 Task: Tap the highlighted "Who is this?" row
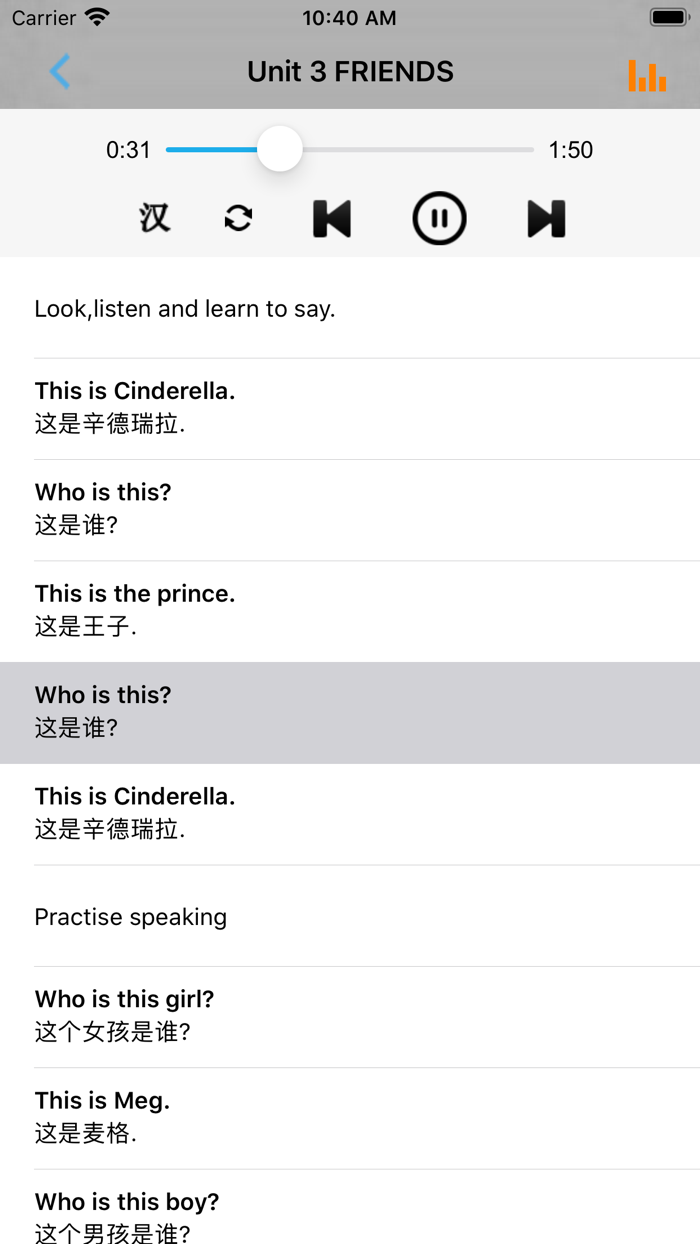(x=350, y=712)
